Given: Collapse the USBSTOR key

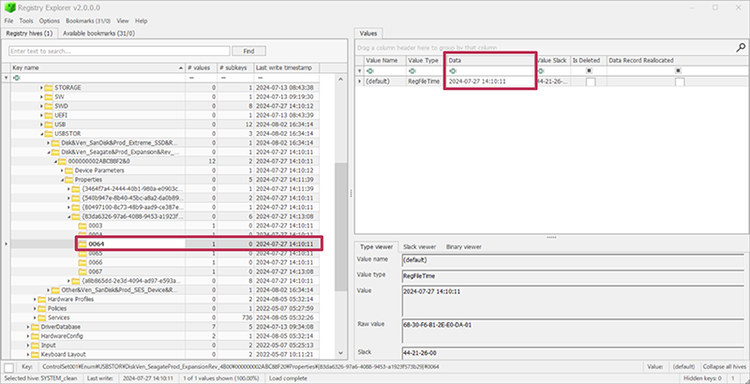Looking at the screenshot, I should point(42,134).
